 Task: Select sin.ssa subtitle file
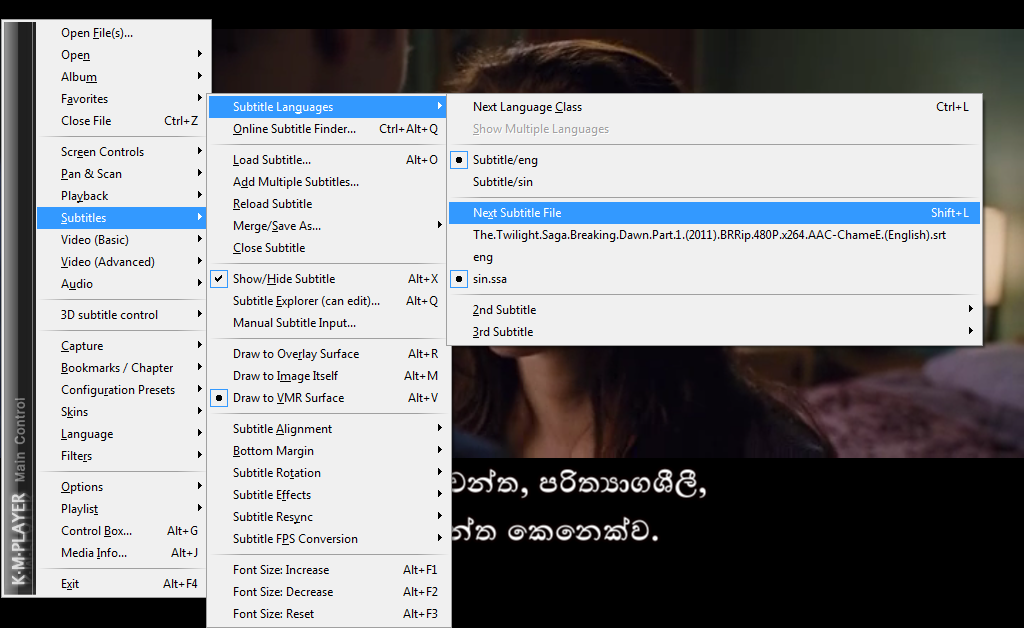click(x=714, y=279)
